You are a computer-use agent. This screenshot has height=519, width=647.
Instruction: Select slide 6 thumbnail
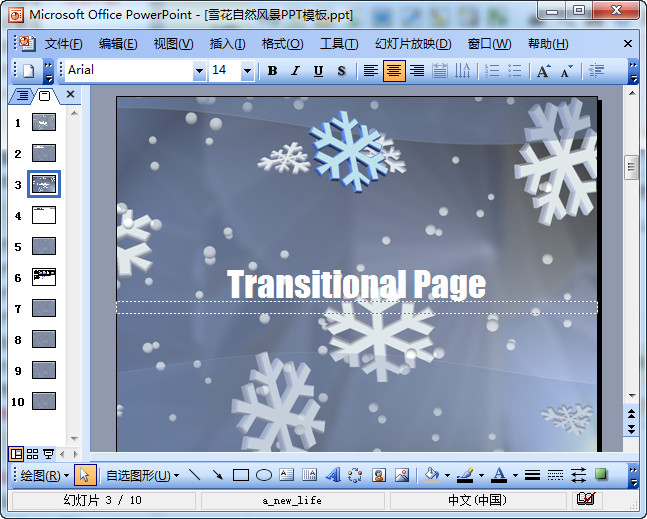click(x=44, y=277)
